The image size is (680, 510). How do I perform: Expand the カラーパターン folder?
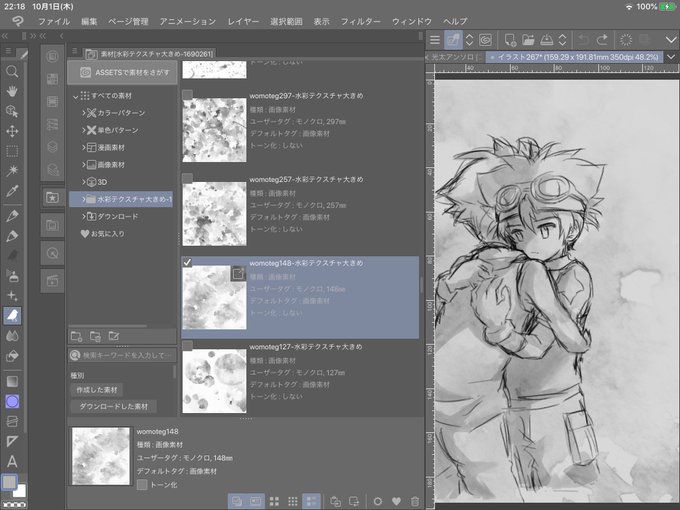coord(83,113)
